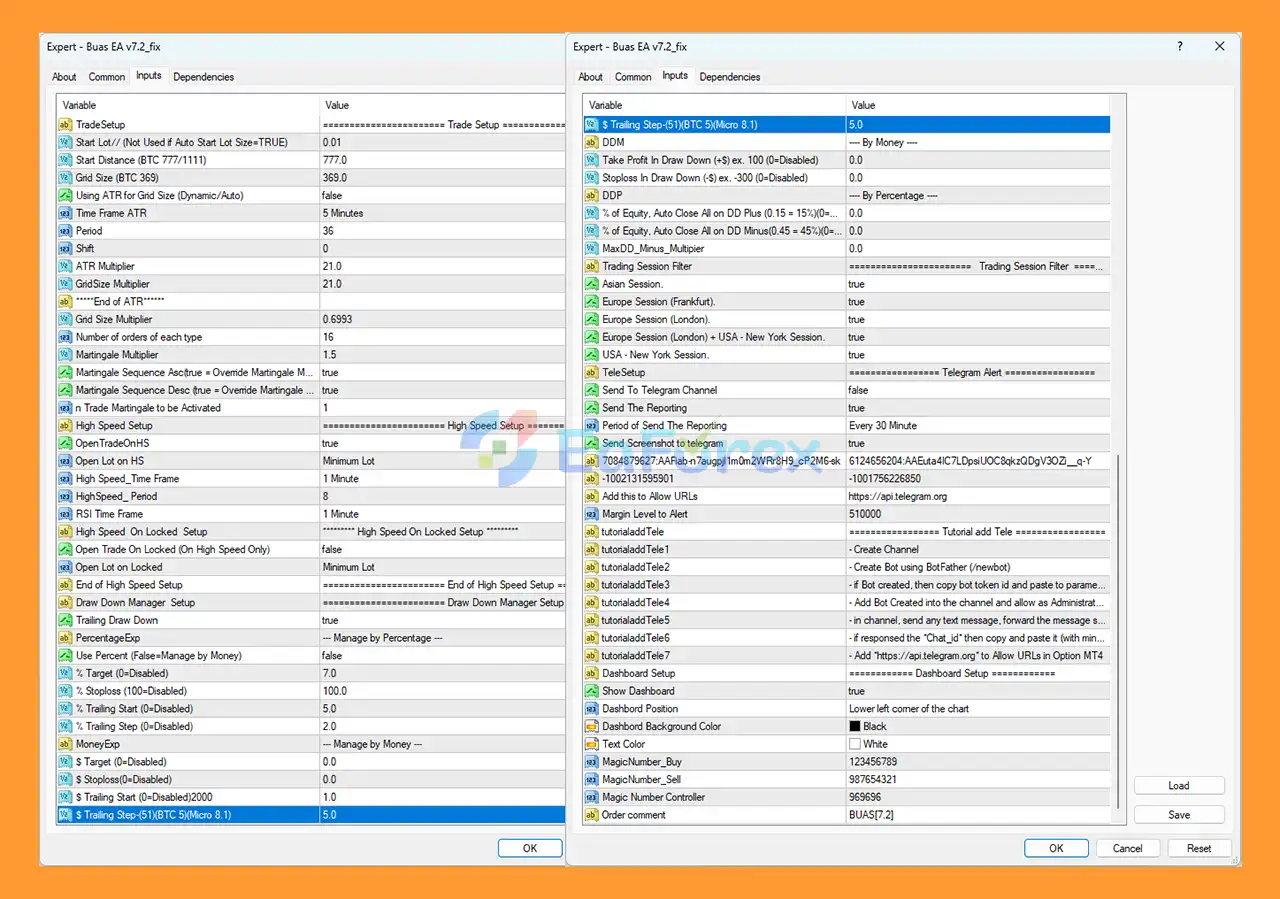1280x899 pixels.
Task: Open Period of Send The Reporting dropdown
Action: (882, 425)
